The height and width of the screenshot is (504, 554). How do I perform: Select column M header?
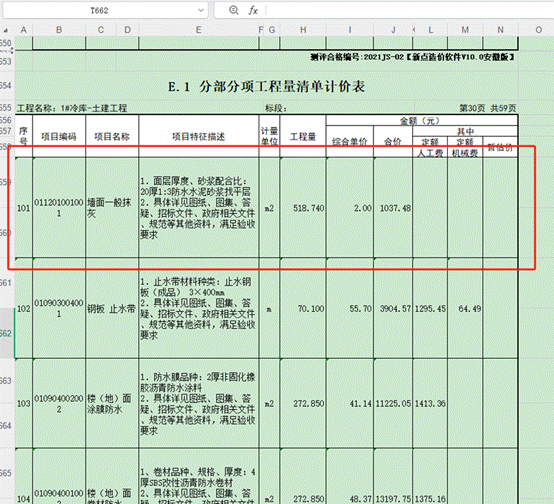(465, 30)
